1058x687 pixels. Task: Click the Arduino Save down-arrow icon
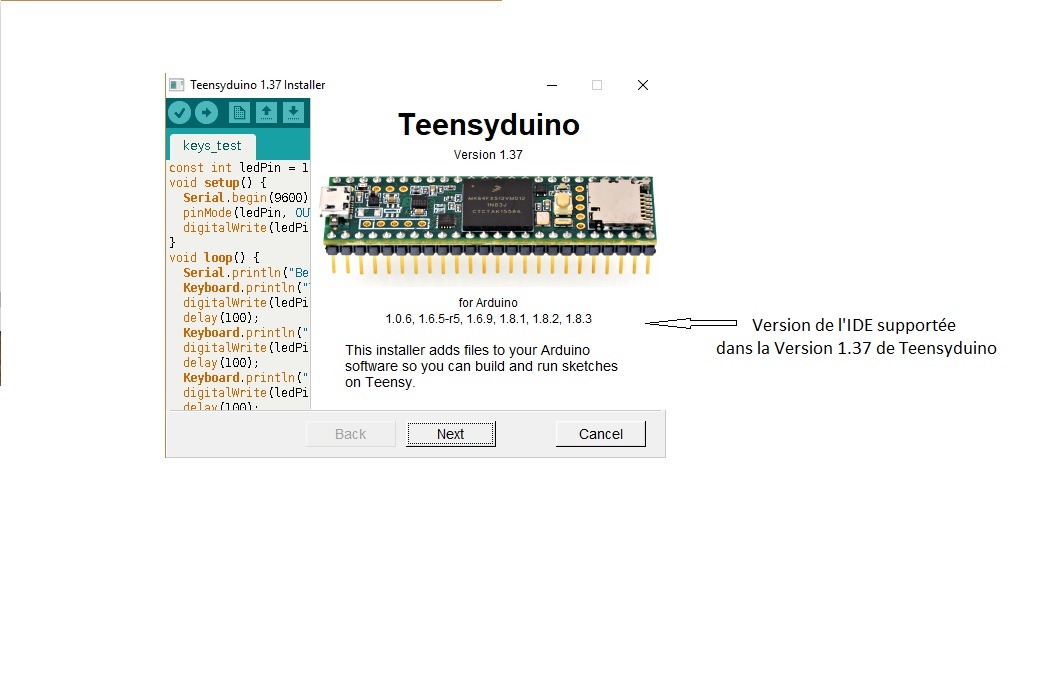coord(294,113)
